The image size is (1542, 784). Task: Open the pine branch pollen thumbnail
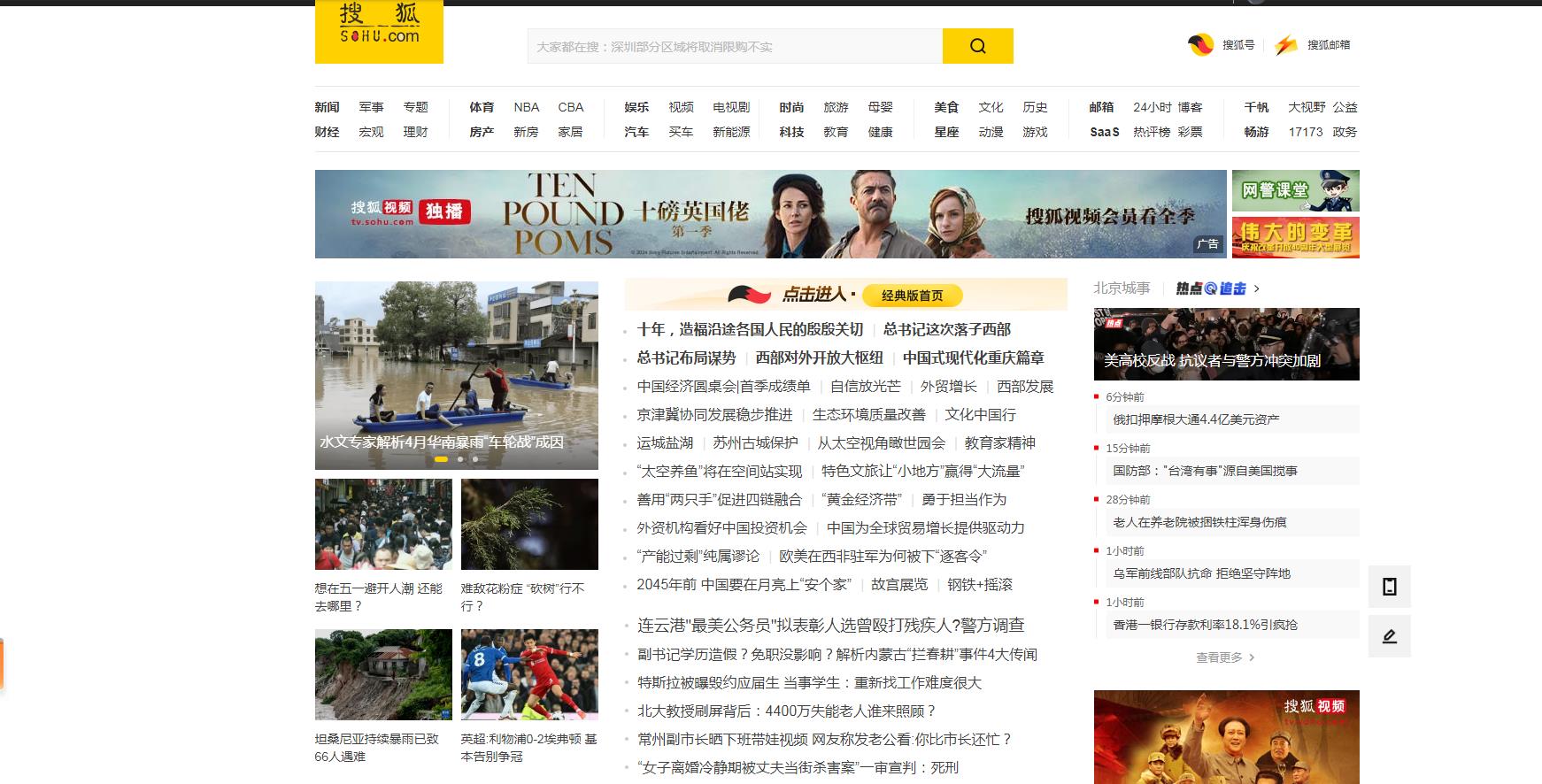(529, 524)
